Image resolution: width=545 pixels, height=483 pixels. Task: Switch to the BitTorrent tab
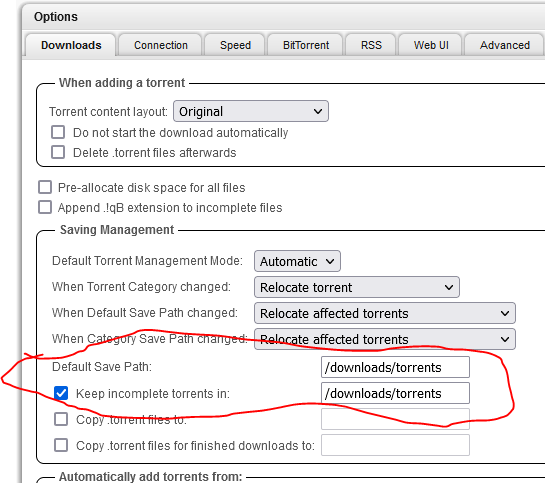click(306, 45)
